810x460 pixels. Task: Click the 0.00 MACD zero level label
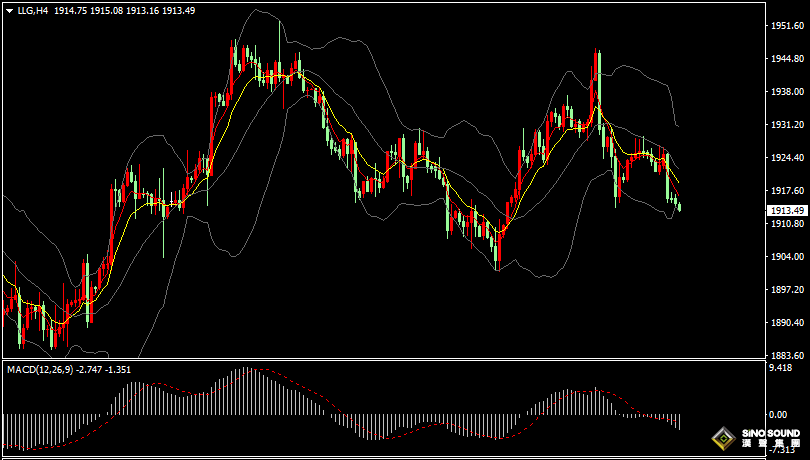click(x=778, y=414)
